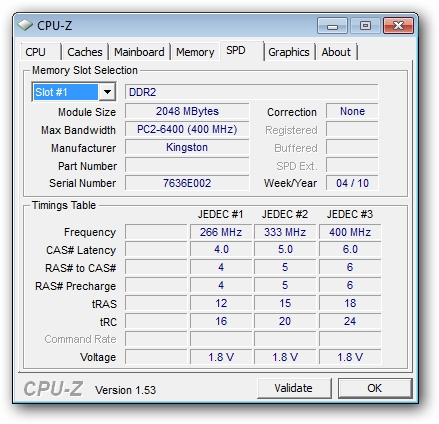Confirm with the OK button
The image size is (439, 424).
click(x=375, y=388)
